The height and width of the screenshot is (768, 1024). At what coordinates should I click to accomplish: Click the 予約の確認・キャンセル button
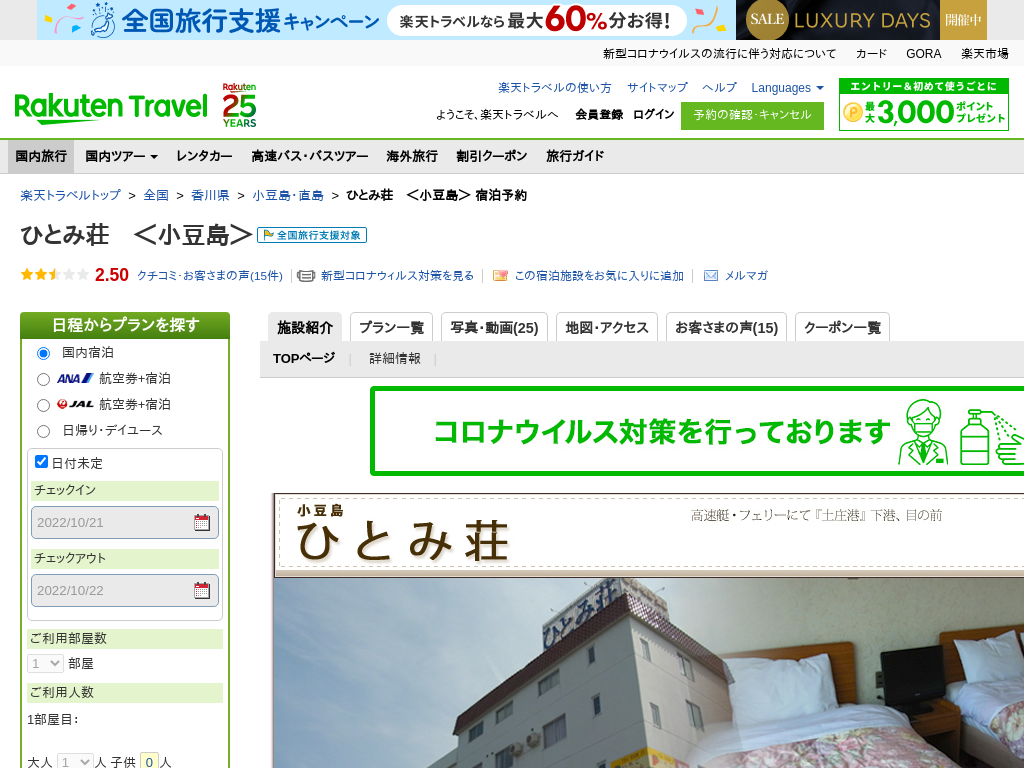click(752, 116)
